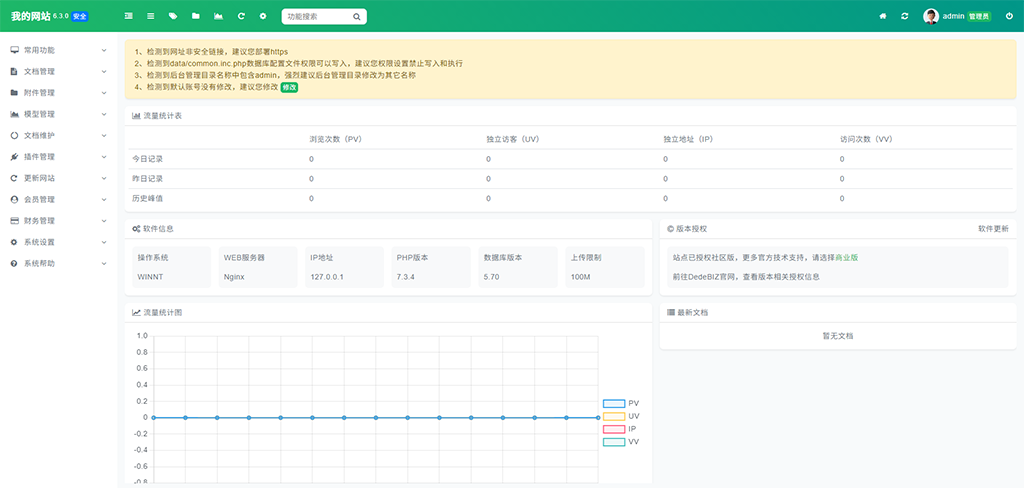Expand the 常用功能 sidebar menu
The width and height of the screenshot is (1024, 488).
pos(57,50)
